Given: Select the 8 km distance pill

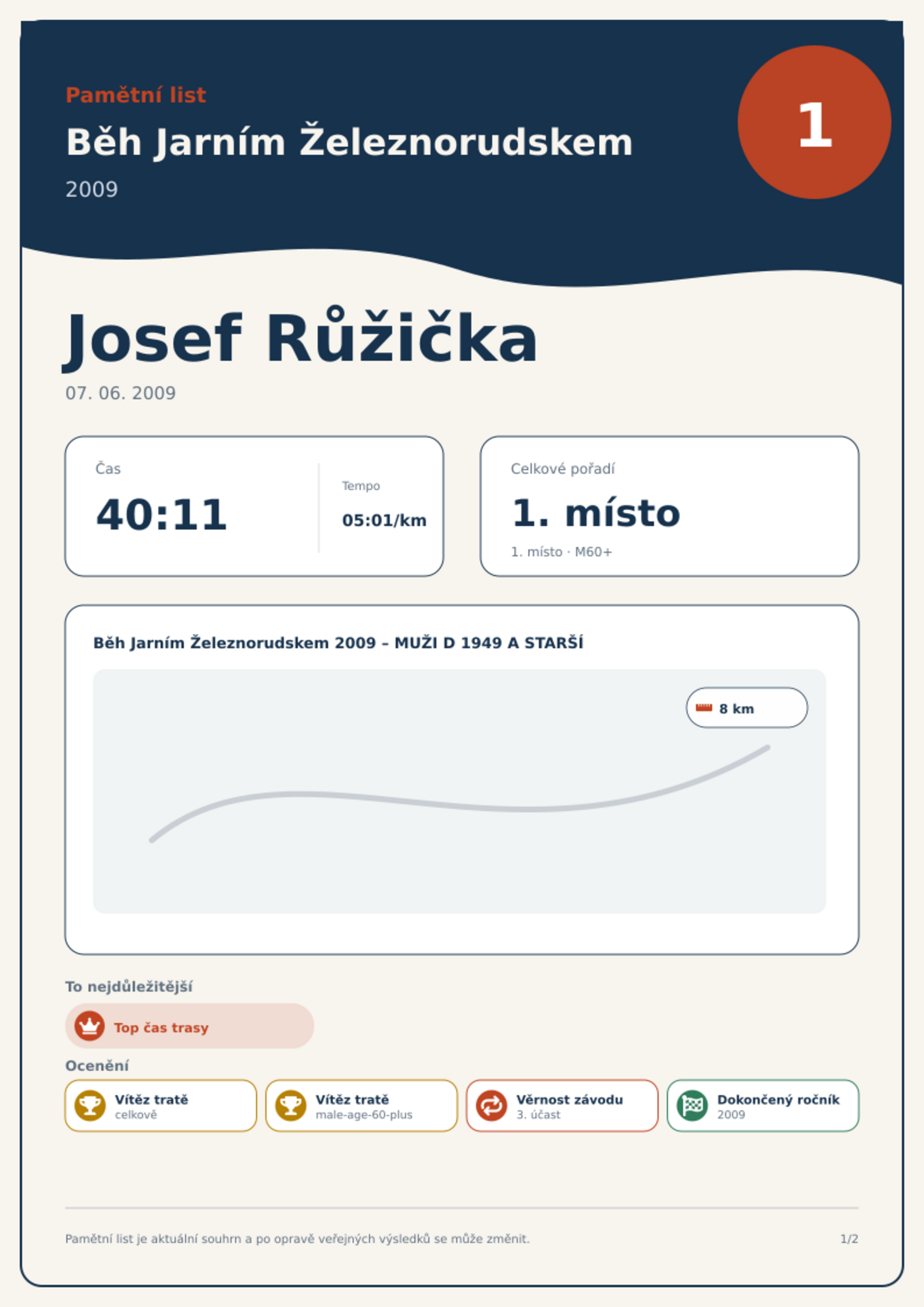Looking at the screenshot, I should (747, 708).
